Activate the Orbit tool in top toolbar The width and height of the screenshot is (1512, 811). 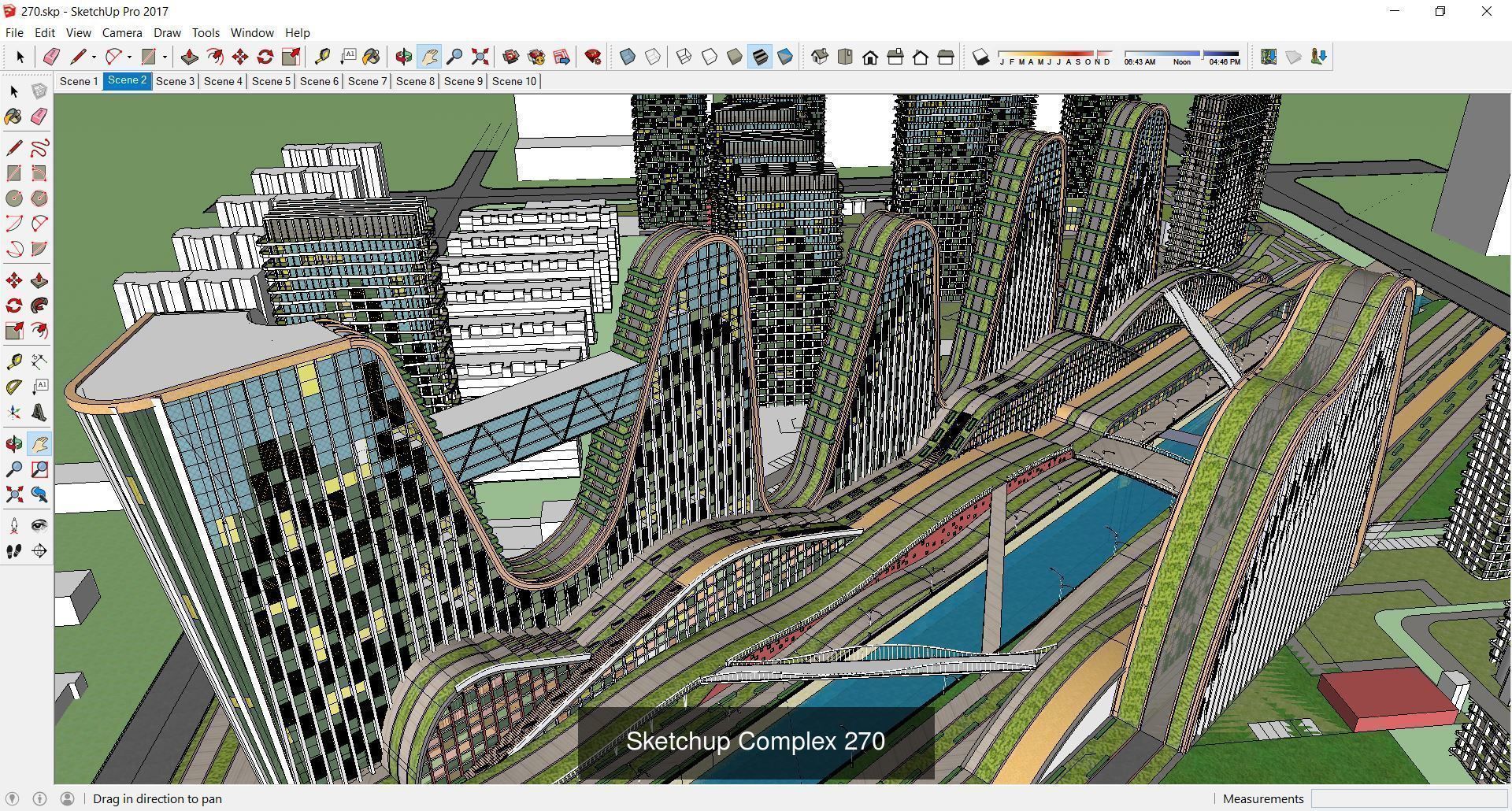404,57
